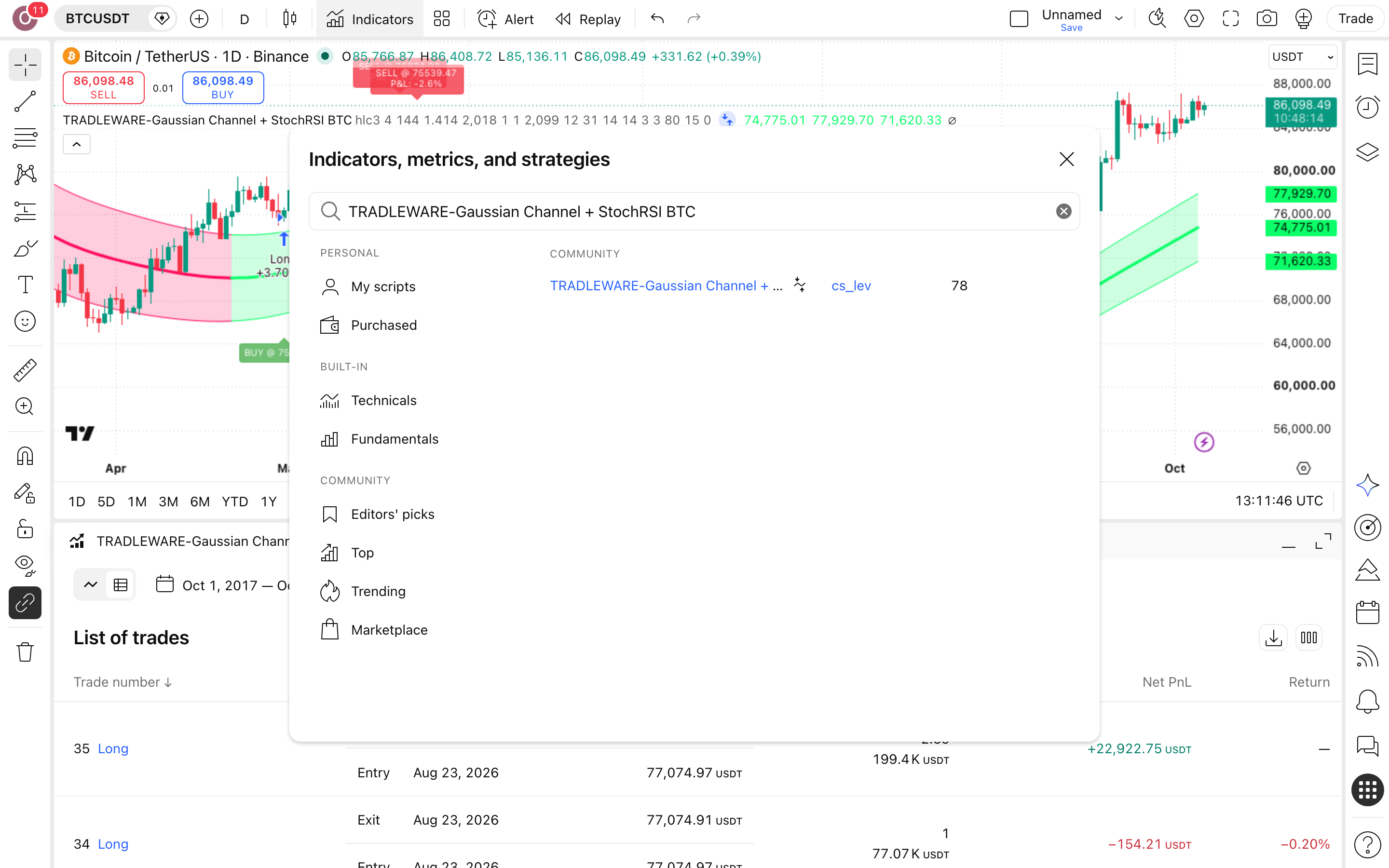Toggle hide all drawings eye icon
This screenshot has width=1389, height=868.
[x=25, y=566]
